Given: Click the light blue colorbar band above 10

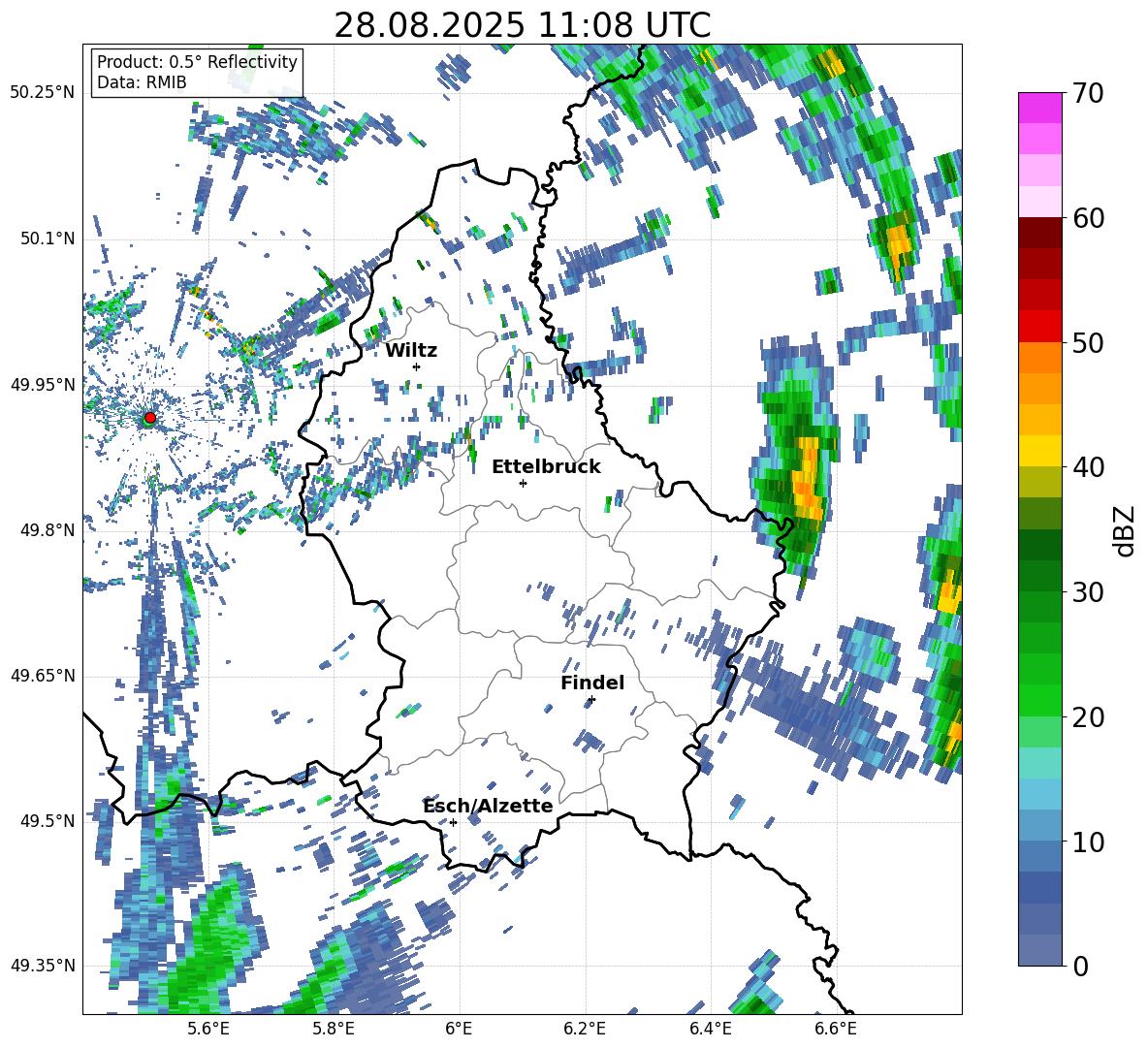Looking at the screenshot, I should [x=1039, y=795].
